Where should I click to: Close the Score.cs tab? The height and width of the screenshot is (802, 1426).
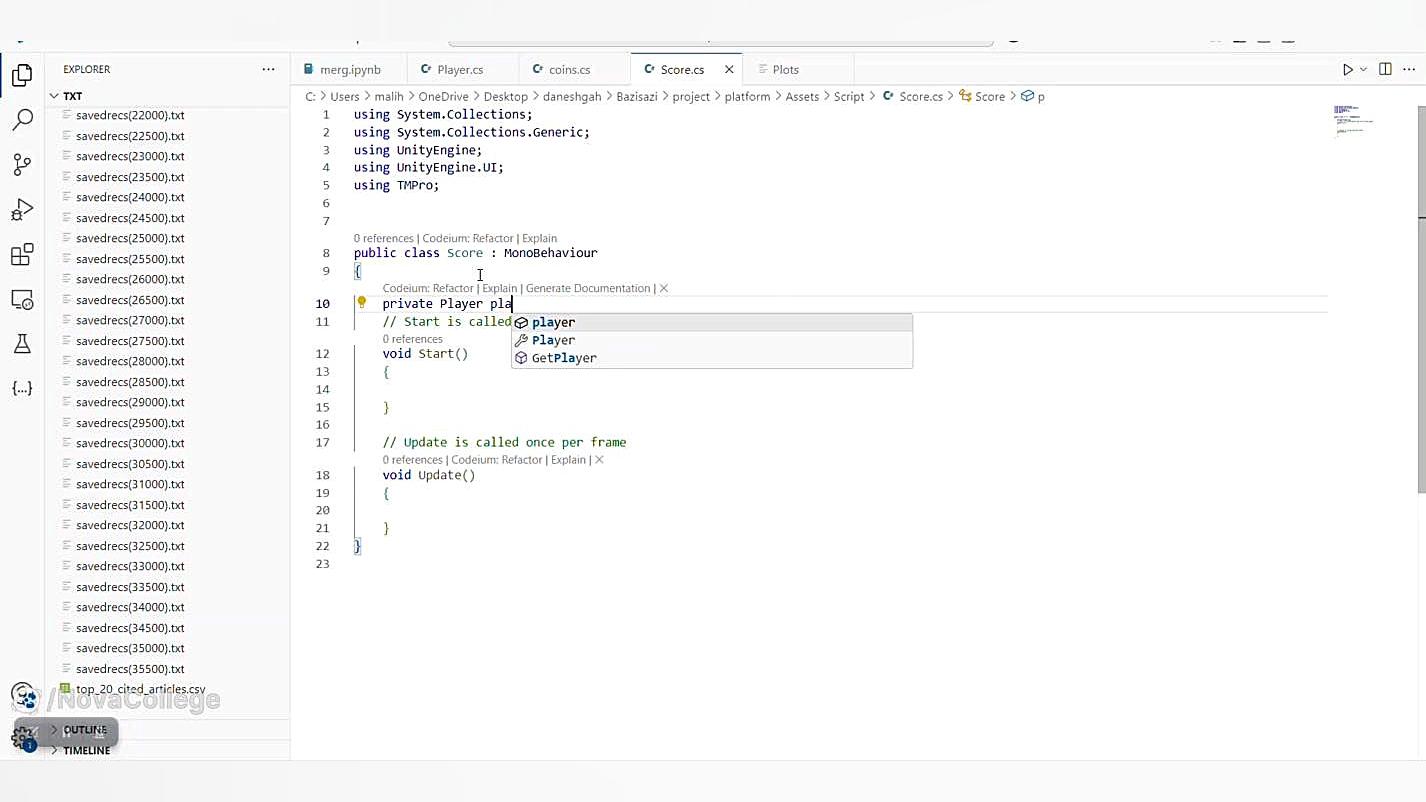click(729, 69)
